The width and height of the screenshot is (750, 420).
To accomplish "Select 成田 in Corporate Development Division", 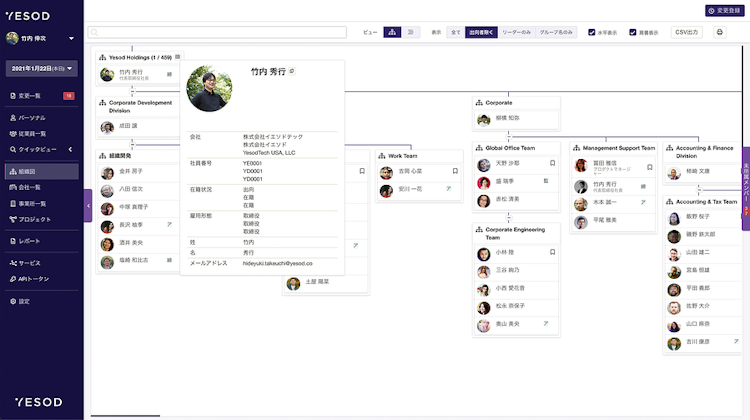I will pyautogui.click(x=139, y=126).
